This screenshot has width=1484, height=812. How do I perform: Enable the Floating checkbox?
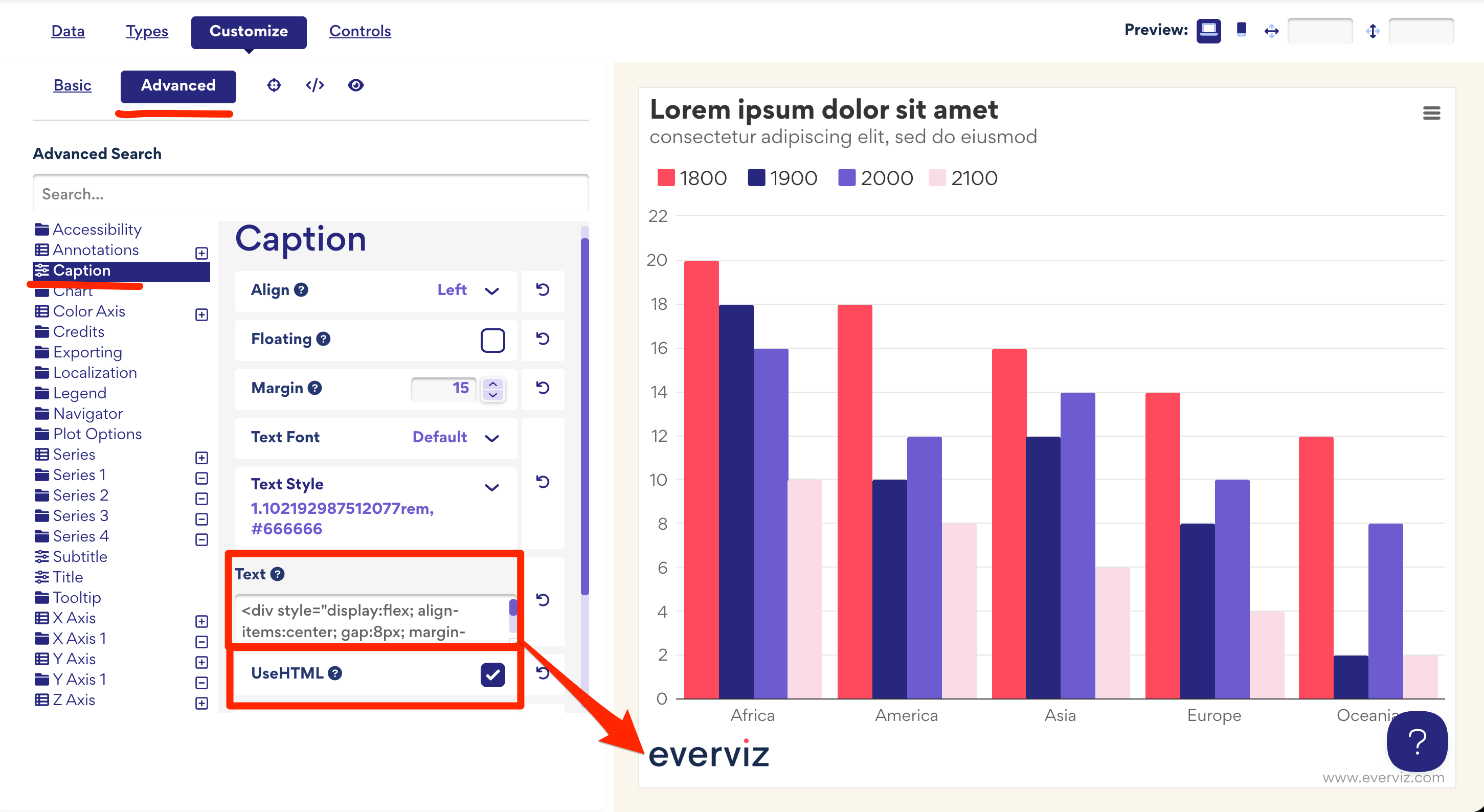tap(492, 340)
